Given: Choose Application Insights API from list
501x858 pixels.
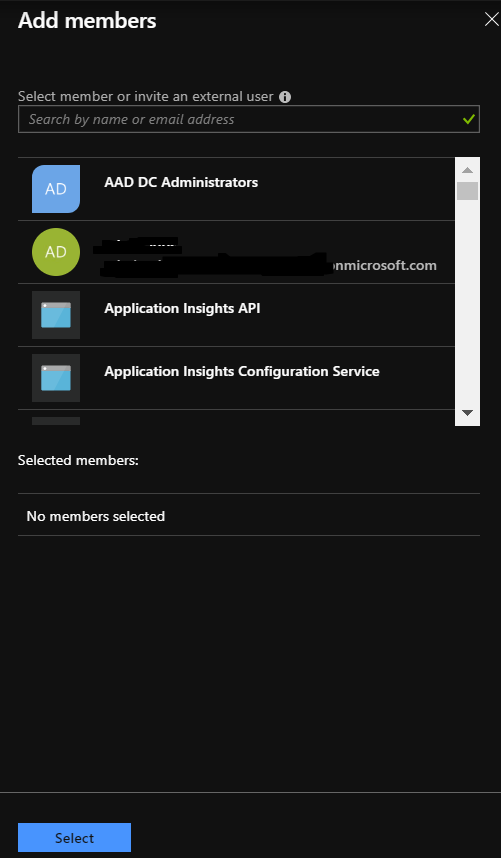Looking at the screenshot, I should 236,315.
